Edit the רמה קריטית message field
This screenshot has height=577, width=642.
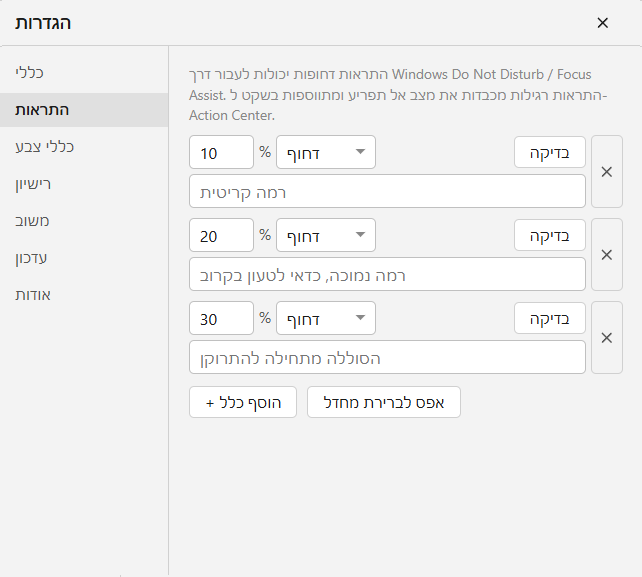(x=387, y=191)
